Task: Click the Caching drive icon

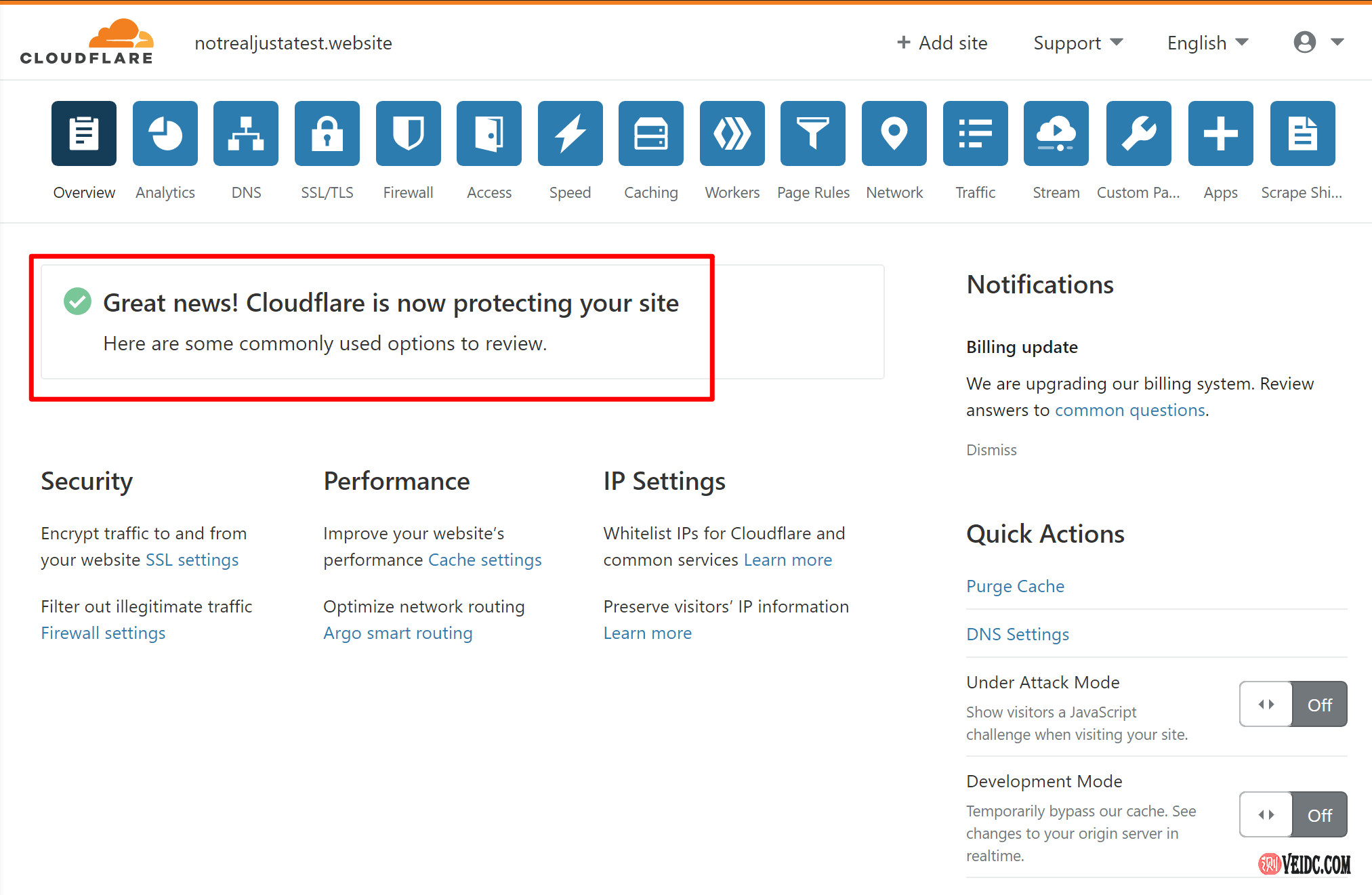Action: [x=650, y=133]
